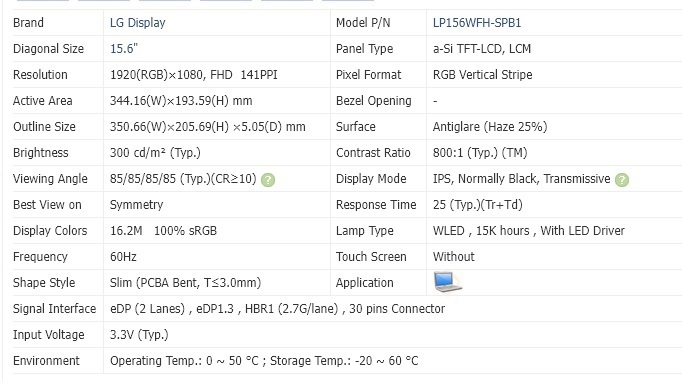Click the laptop icon in Application row
682x389 pixels.
(448, 282)
